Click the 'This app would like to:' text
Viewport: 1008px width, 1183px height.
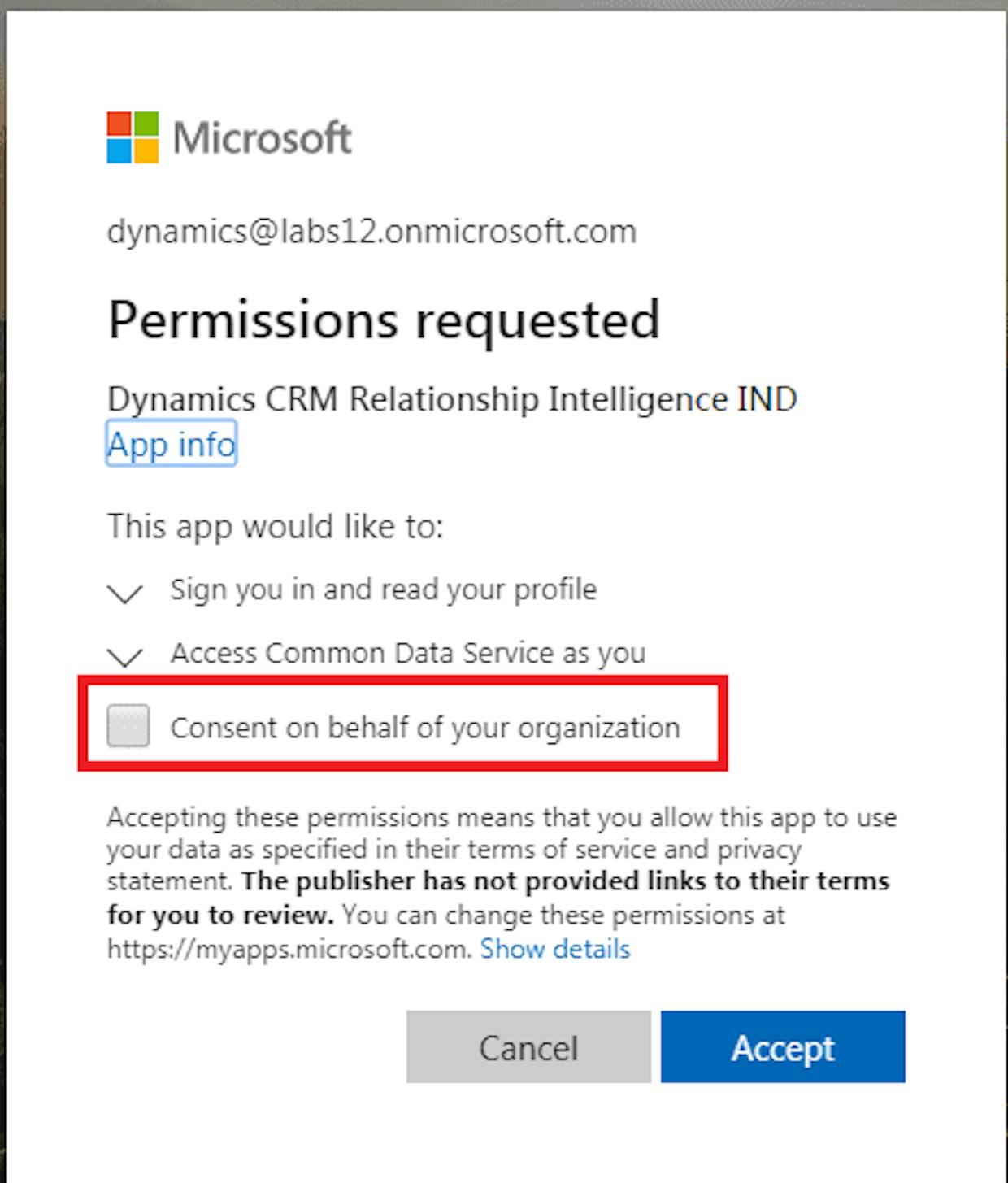[276, 526]
